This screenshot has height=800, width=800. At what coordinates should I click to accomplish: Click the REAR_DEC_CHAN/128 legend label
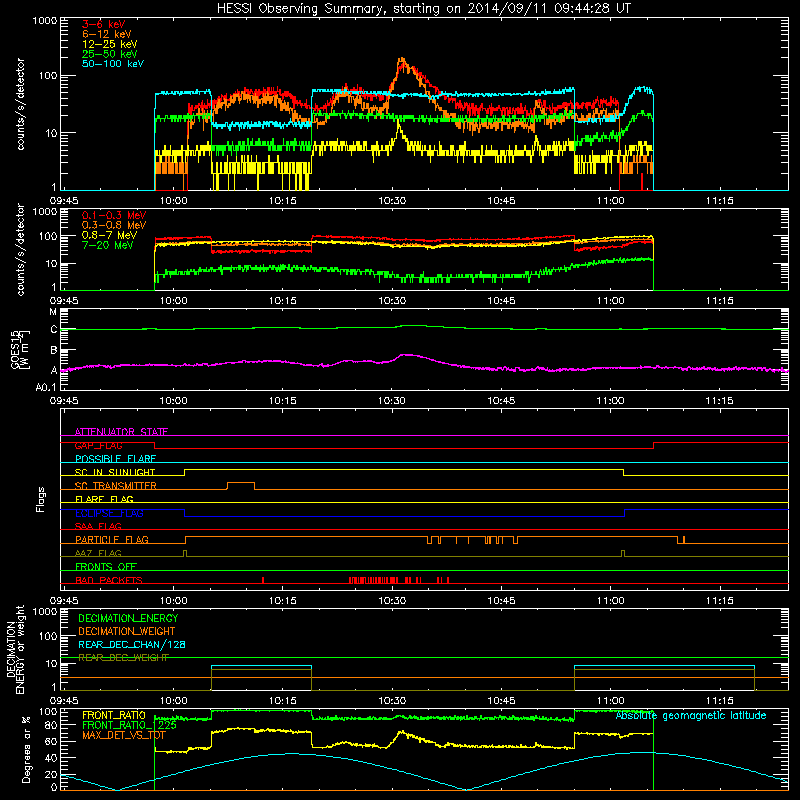(x=132, y=644)
